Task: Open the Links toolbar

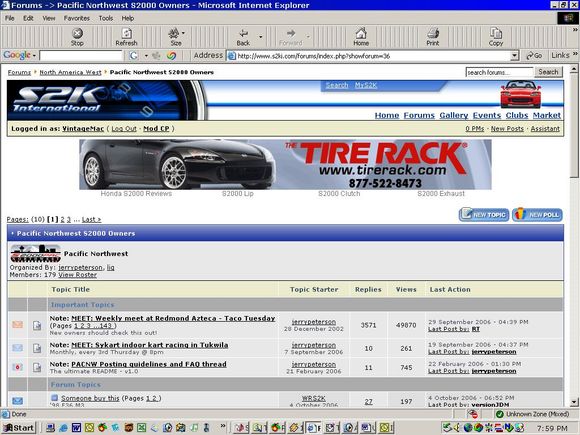Action: (x=560, y=55)
